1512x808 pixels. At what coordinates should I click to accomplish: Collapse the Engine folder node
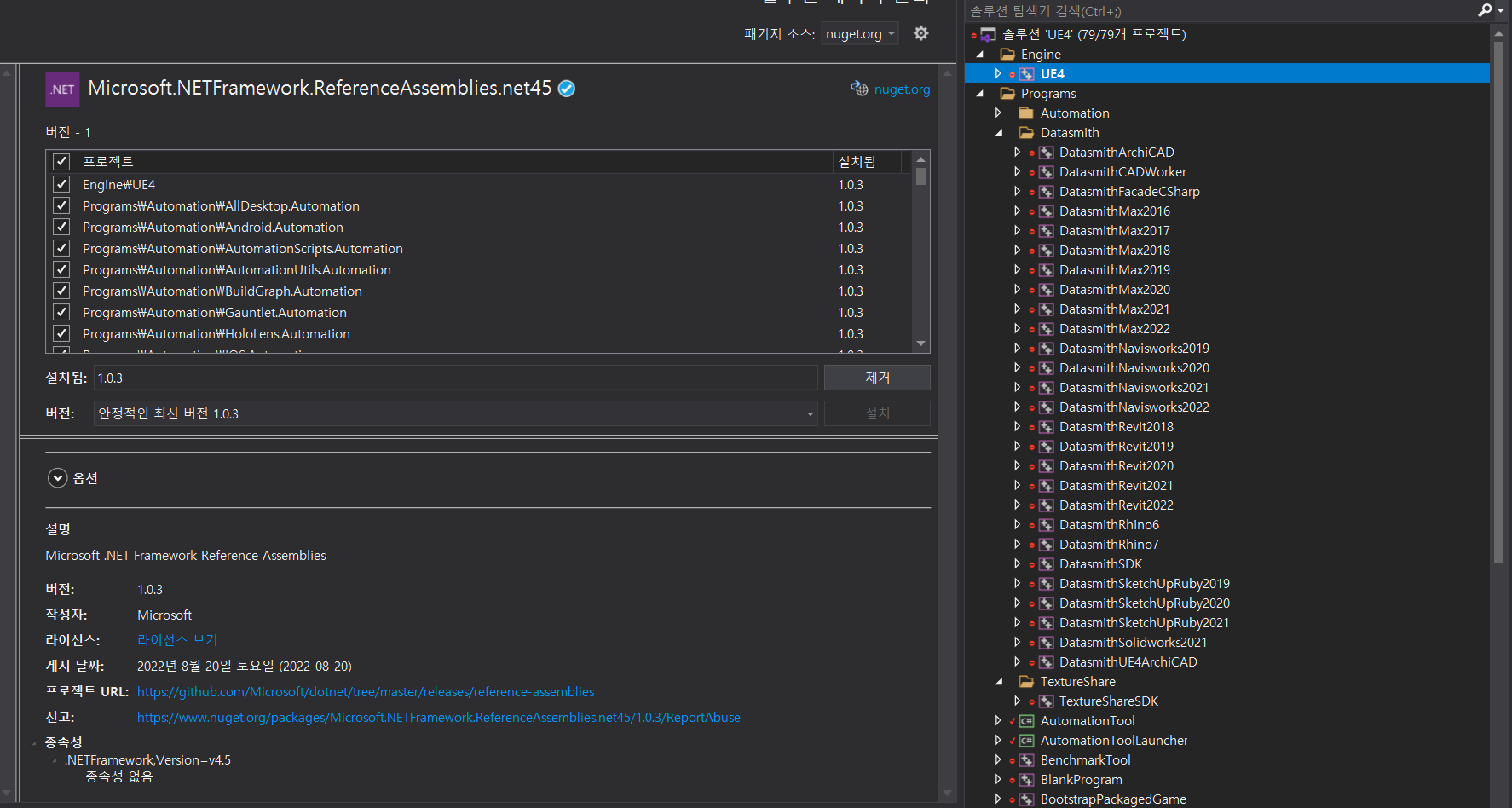tap(979, 55)
